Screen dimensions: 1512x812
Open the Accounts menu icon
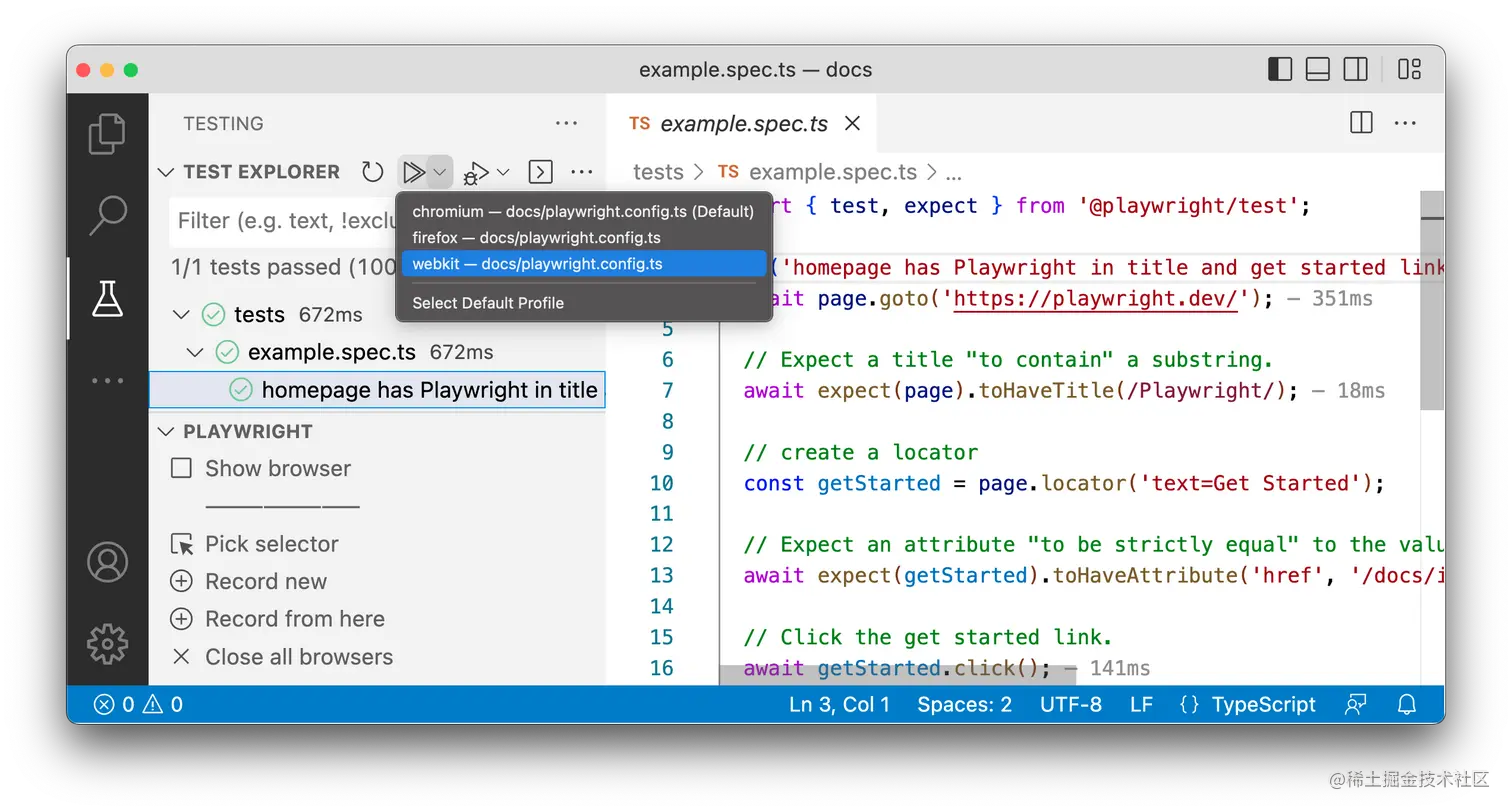pos(107,563)
